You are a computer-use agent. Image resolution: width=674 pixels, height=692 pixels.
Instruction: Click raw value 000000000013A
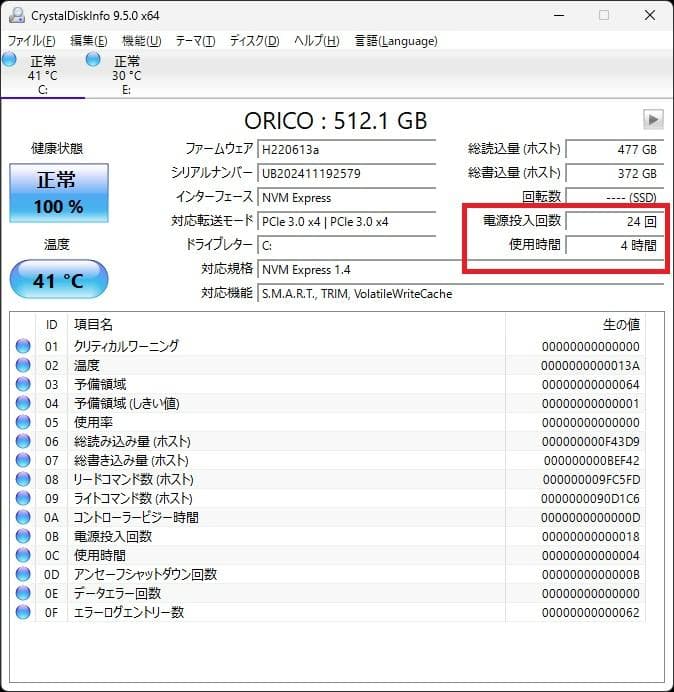coord(590,365)
